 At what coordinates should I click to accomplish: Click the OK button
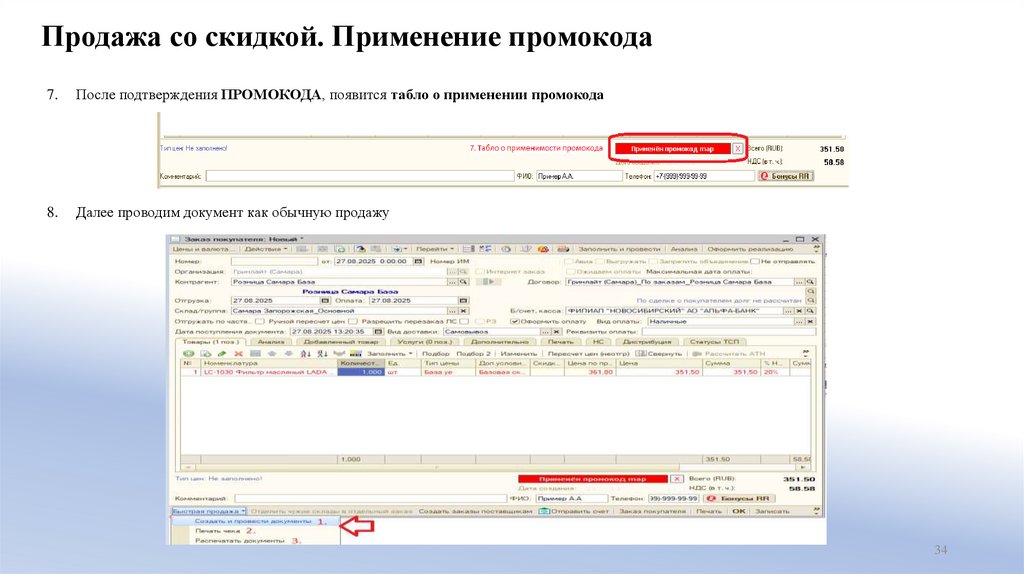tap(739, 511)
